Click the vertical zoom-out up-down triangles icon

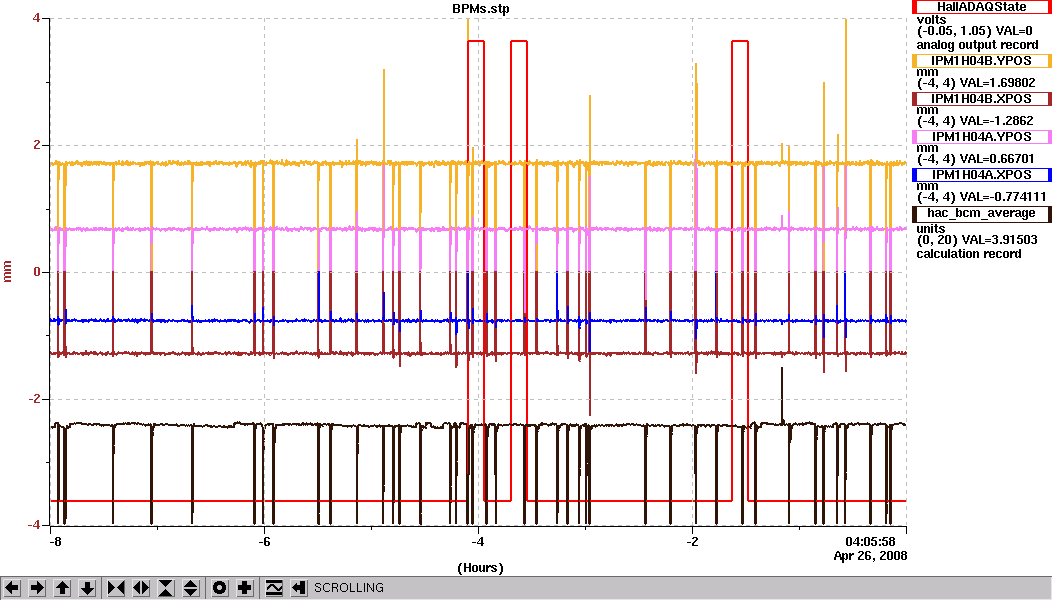(191, 588)
